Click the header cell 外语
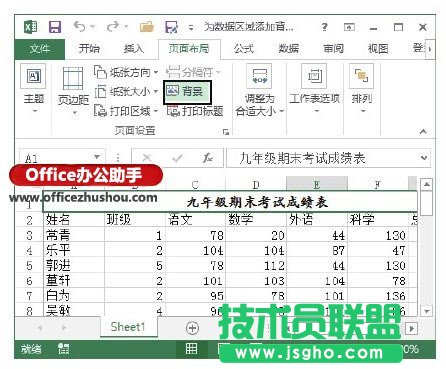The height and width of the screenshot is (369, 446). (317, 220)
